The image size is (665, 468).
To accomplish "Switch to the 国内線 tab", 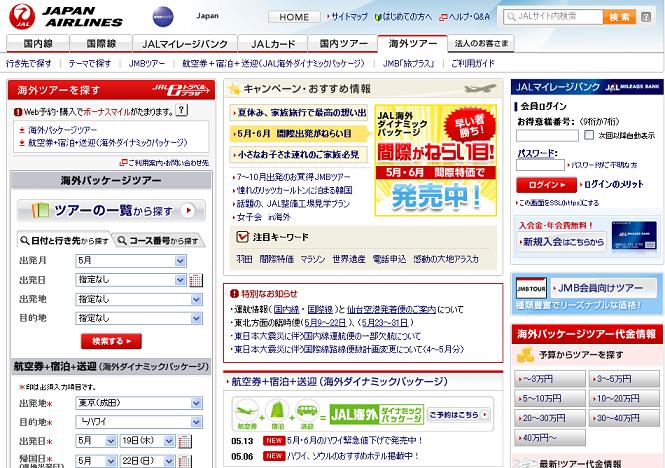I will coord(38,44).
